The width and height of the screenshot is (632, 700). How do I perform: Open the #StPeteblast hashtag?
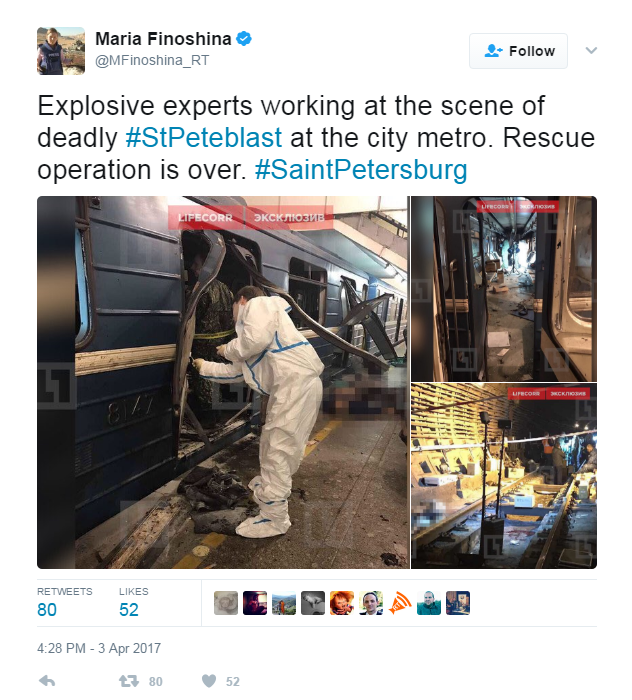[204, 138]
